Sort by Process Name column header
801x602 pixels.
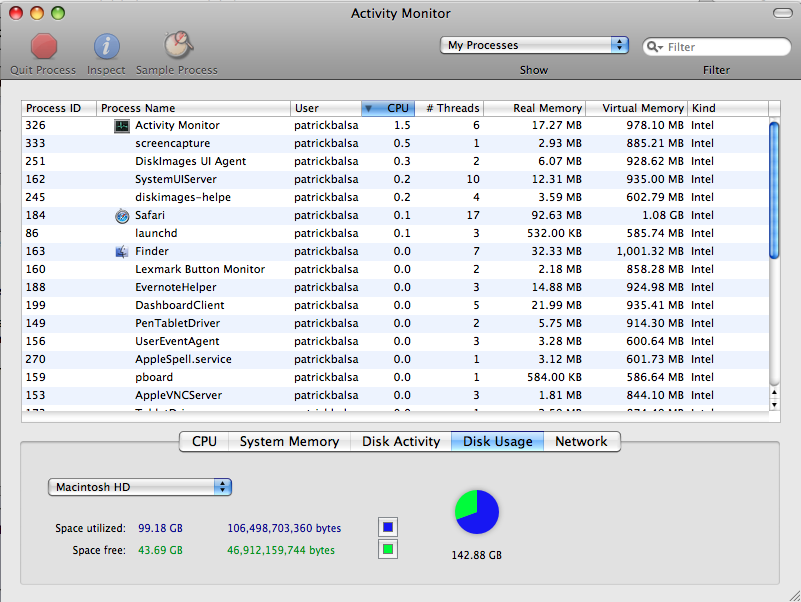(x=194, y=108)
